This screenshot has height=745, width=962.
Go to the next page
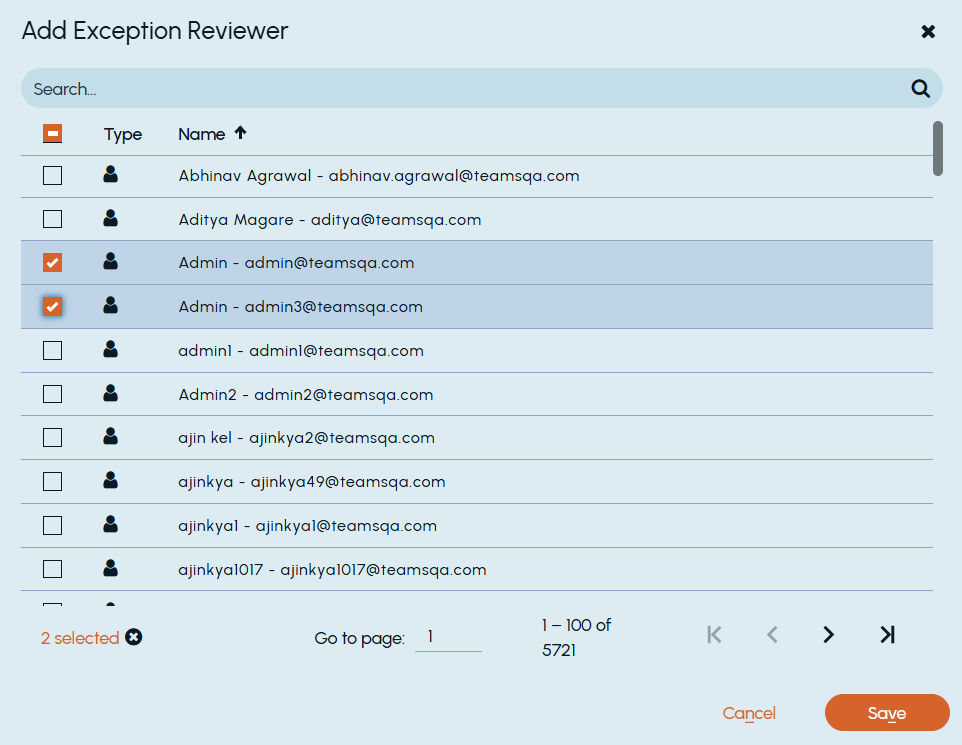coord(828,635)
